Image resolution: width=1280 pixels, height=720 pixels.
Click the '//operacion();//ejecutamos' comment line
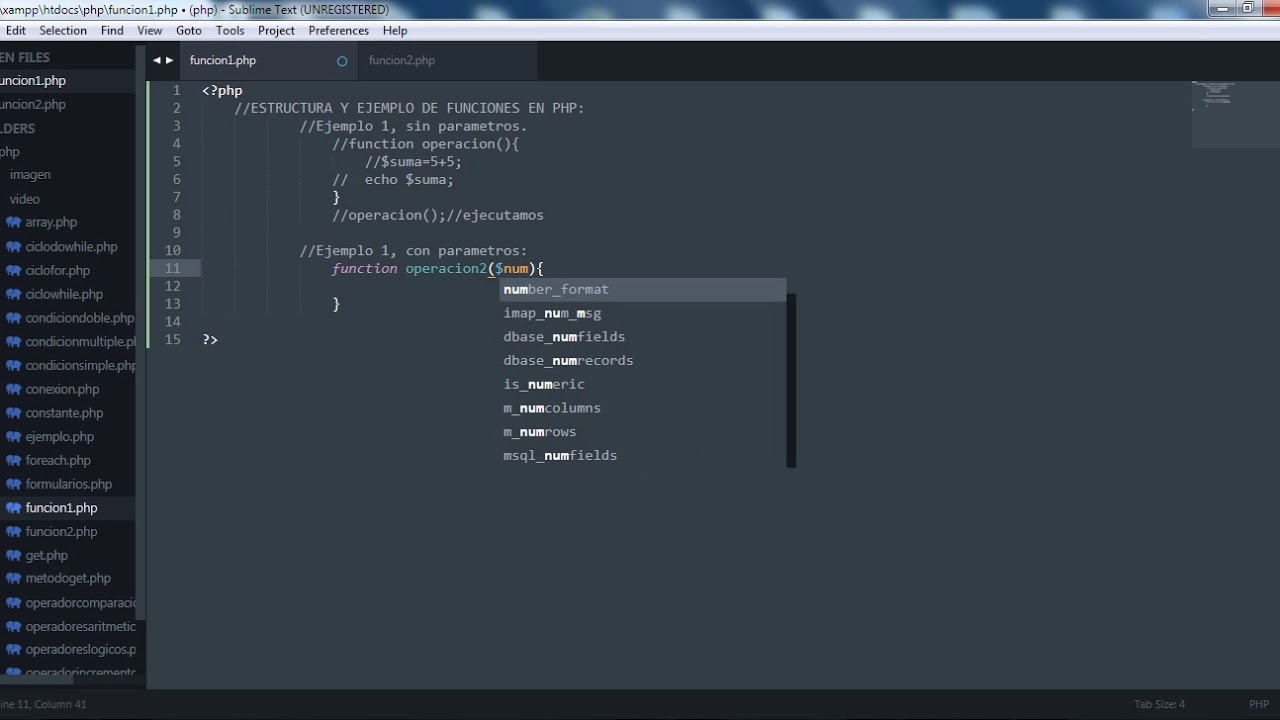pyautogui.click(x=438, y=215)
